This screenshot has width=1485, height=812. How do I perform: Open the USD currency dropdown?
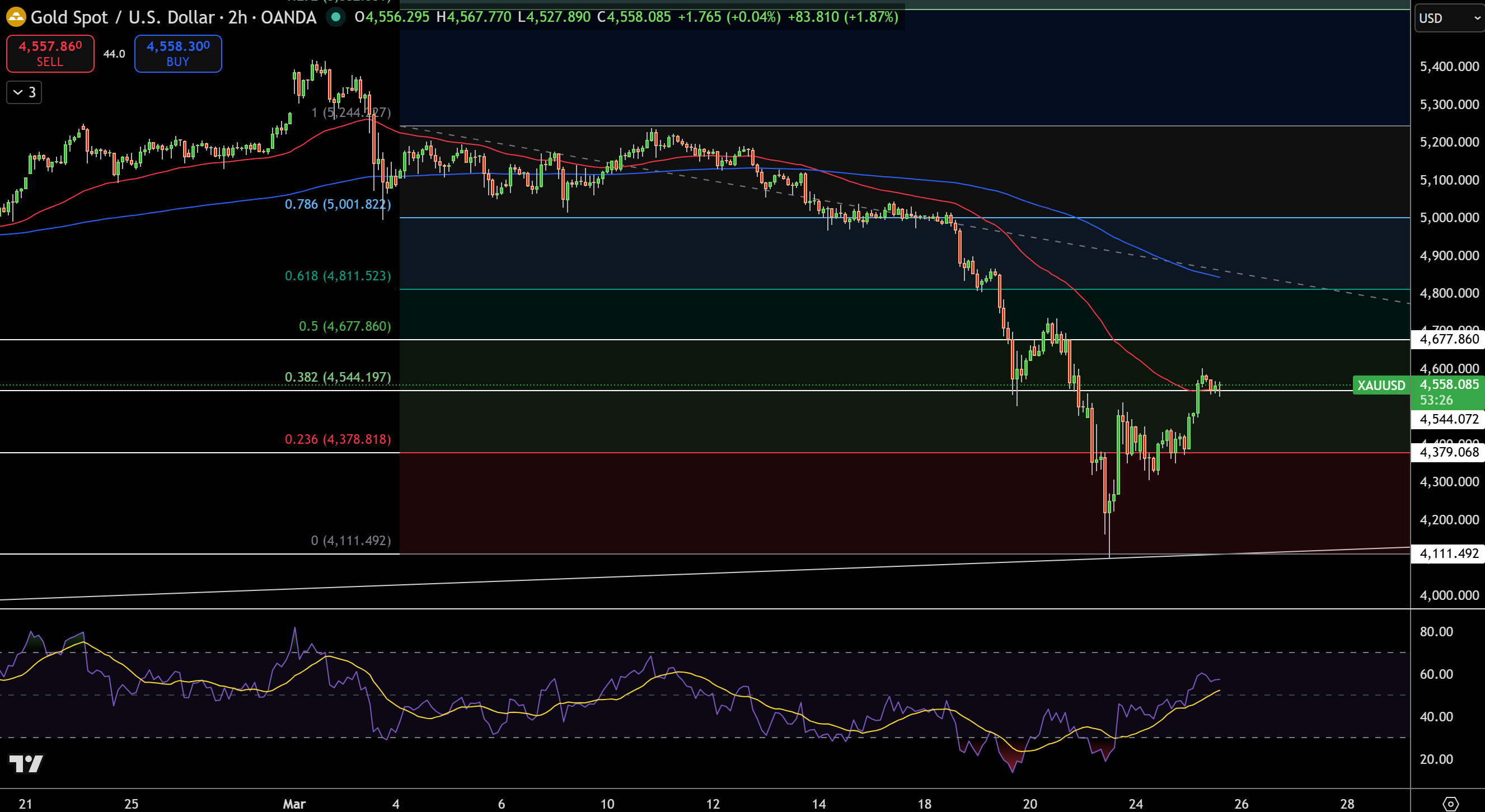click(1449, 18)
